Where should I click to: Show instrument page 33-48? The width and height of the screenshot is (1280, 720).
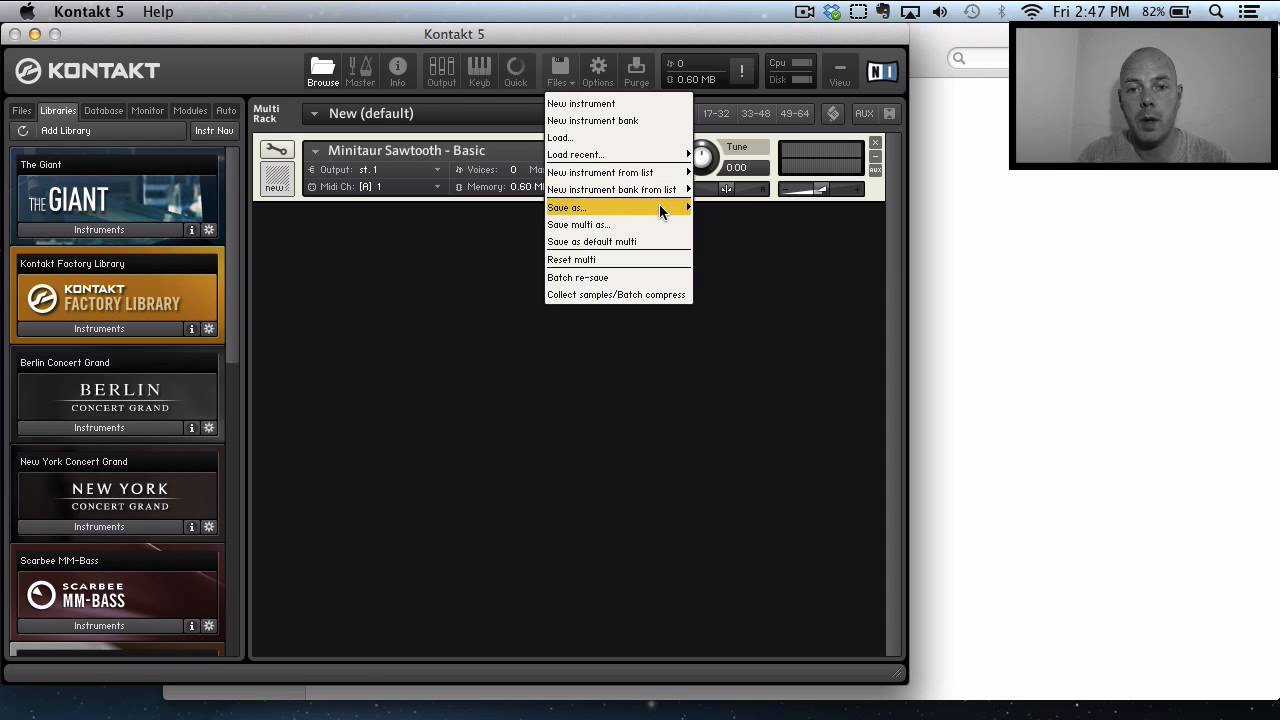[755, 114]
